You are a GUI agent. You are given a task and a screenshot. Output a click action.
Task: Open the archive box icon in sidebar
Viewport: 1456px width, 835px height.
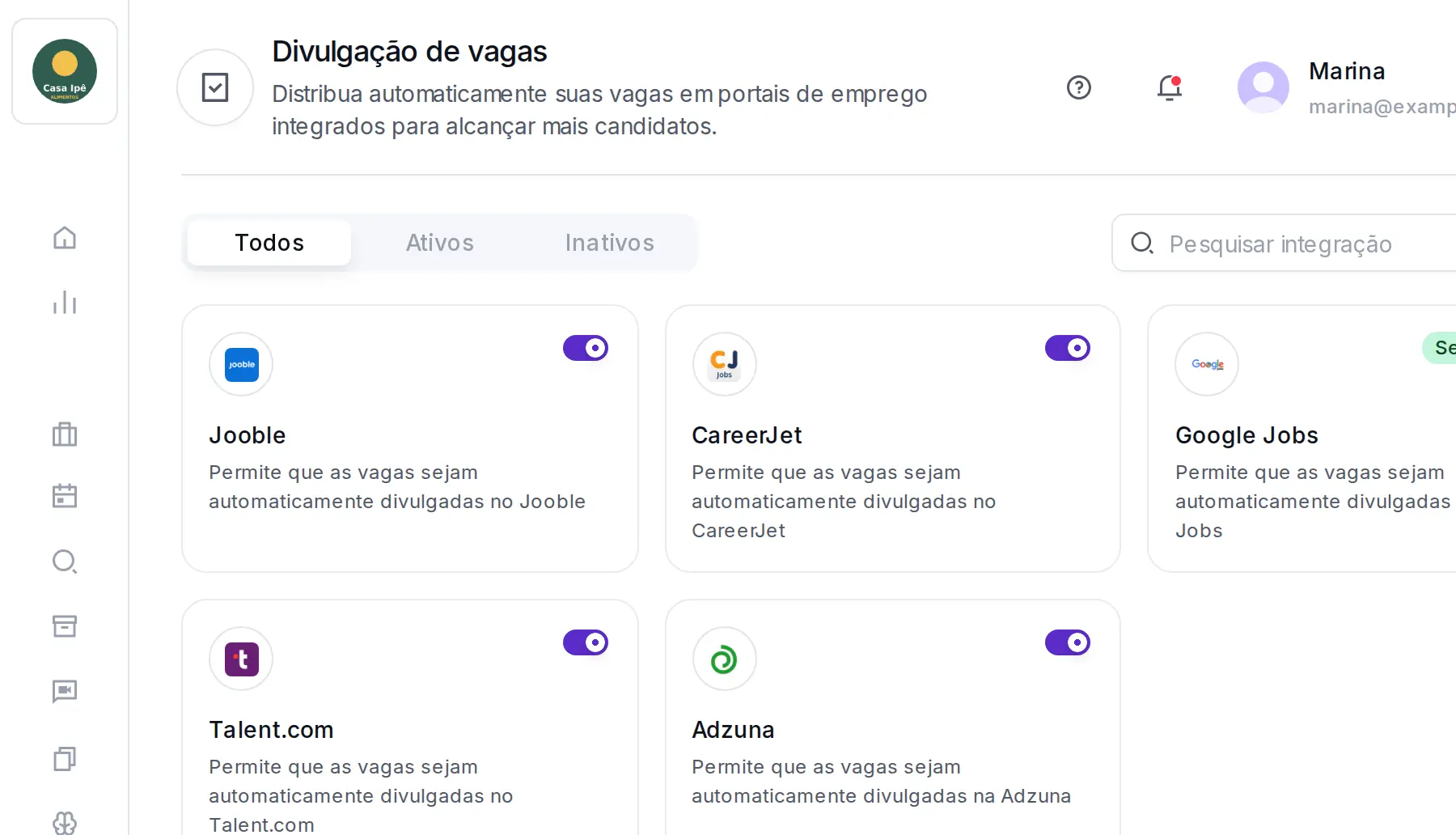pyautogui.click(x=65, y=626)
